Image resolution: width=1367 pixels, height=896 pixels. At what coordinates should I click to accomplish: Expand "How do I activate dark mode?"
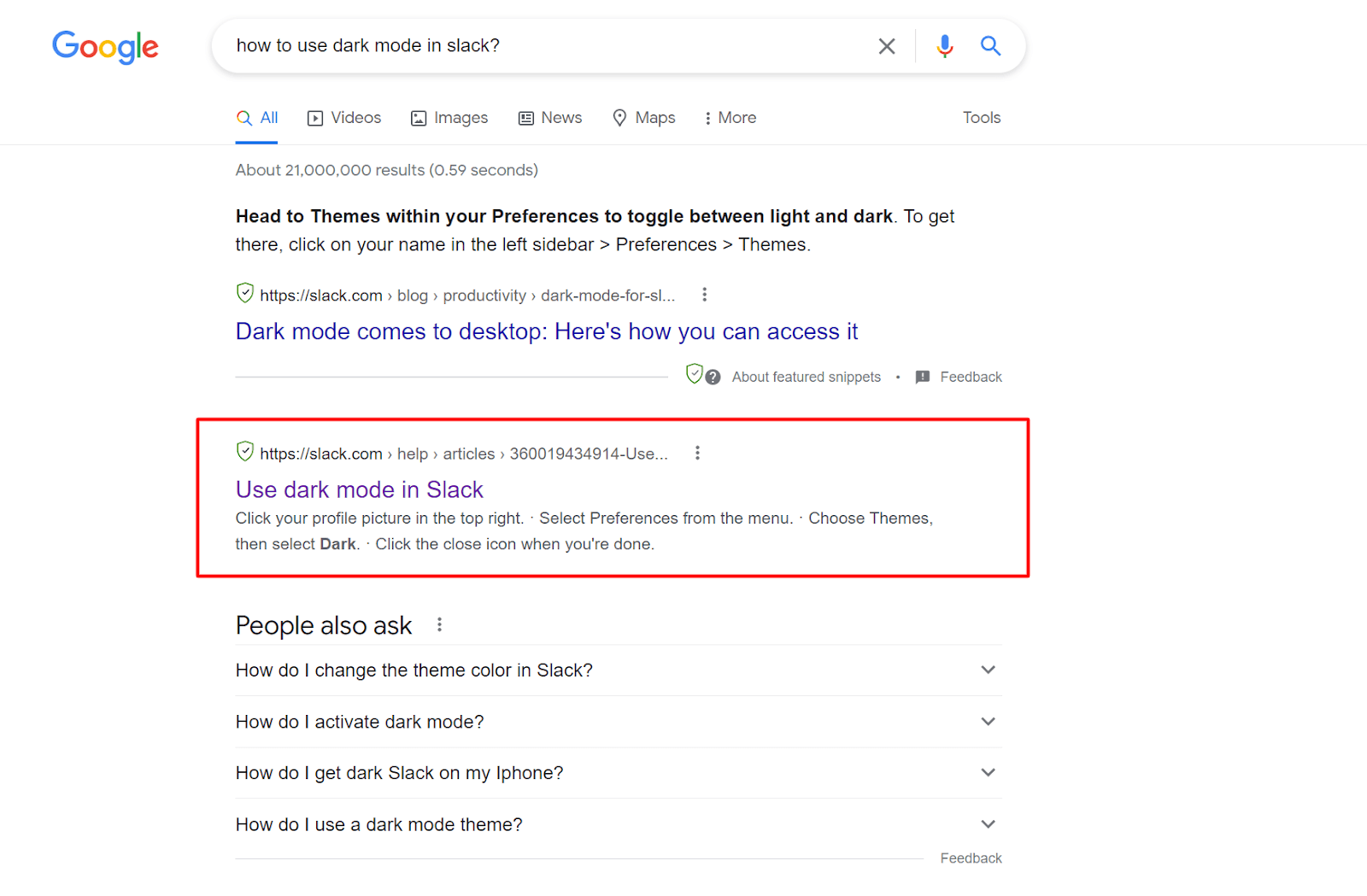tap(988, 722)
